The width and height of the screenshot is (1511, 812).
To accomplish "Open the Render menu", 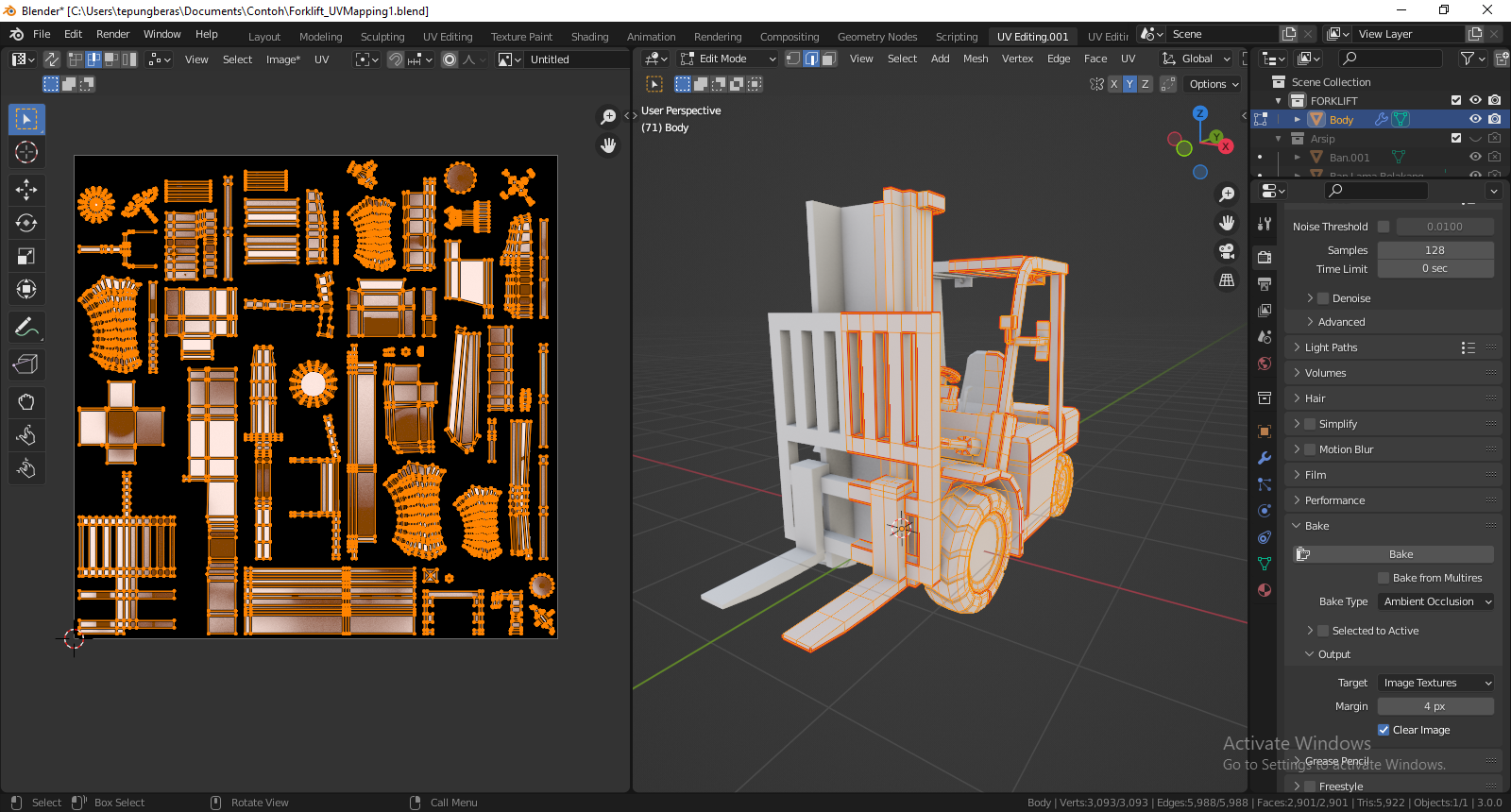I will [112, 34].
